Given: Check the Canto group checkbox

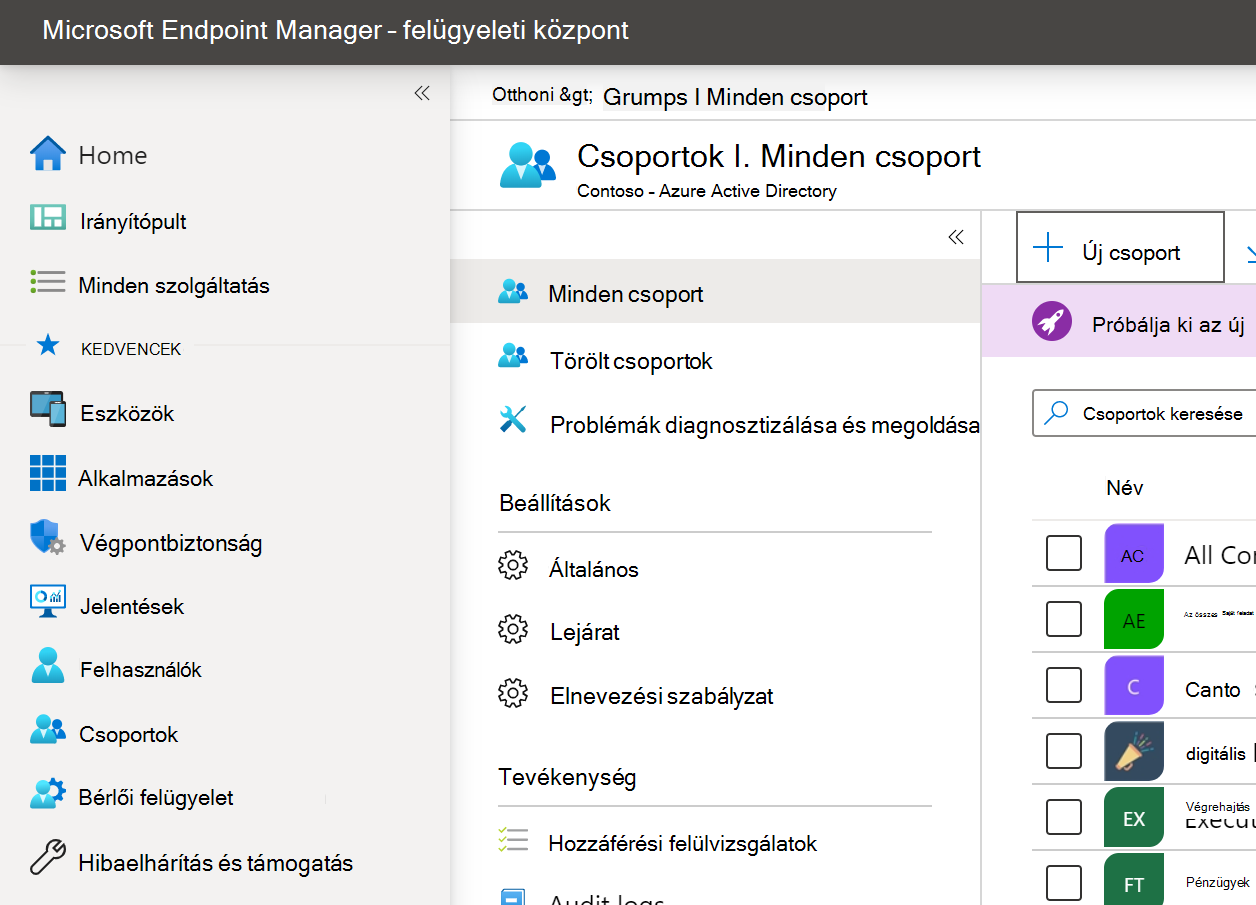Looking at the screenshot, I should [x=1064, y=684].
